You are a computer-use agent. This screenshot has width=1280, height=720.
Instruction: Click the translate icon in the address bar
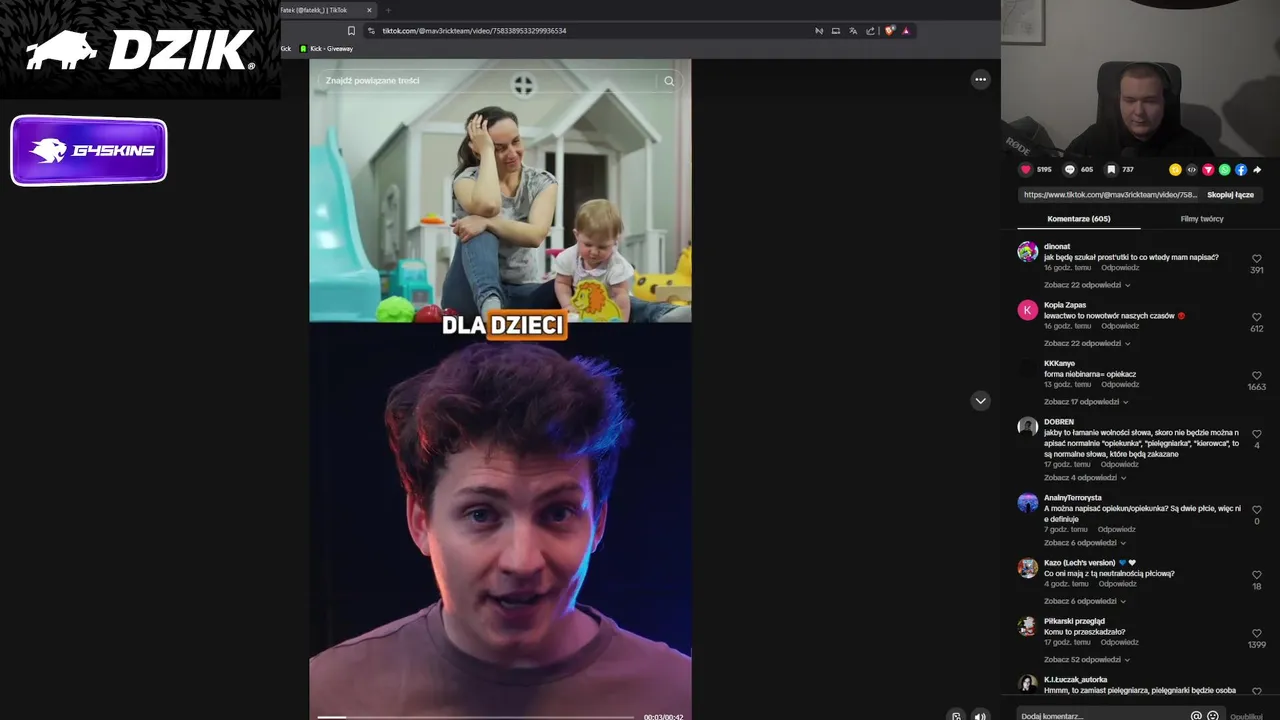click(853, 31)
